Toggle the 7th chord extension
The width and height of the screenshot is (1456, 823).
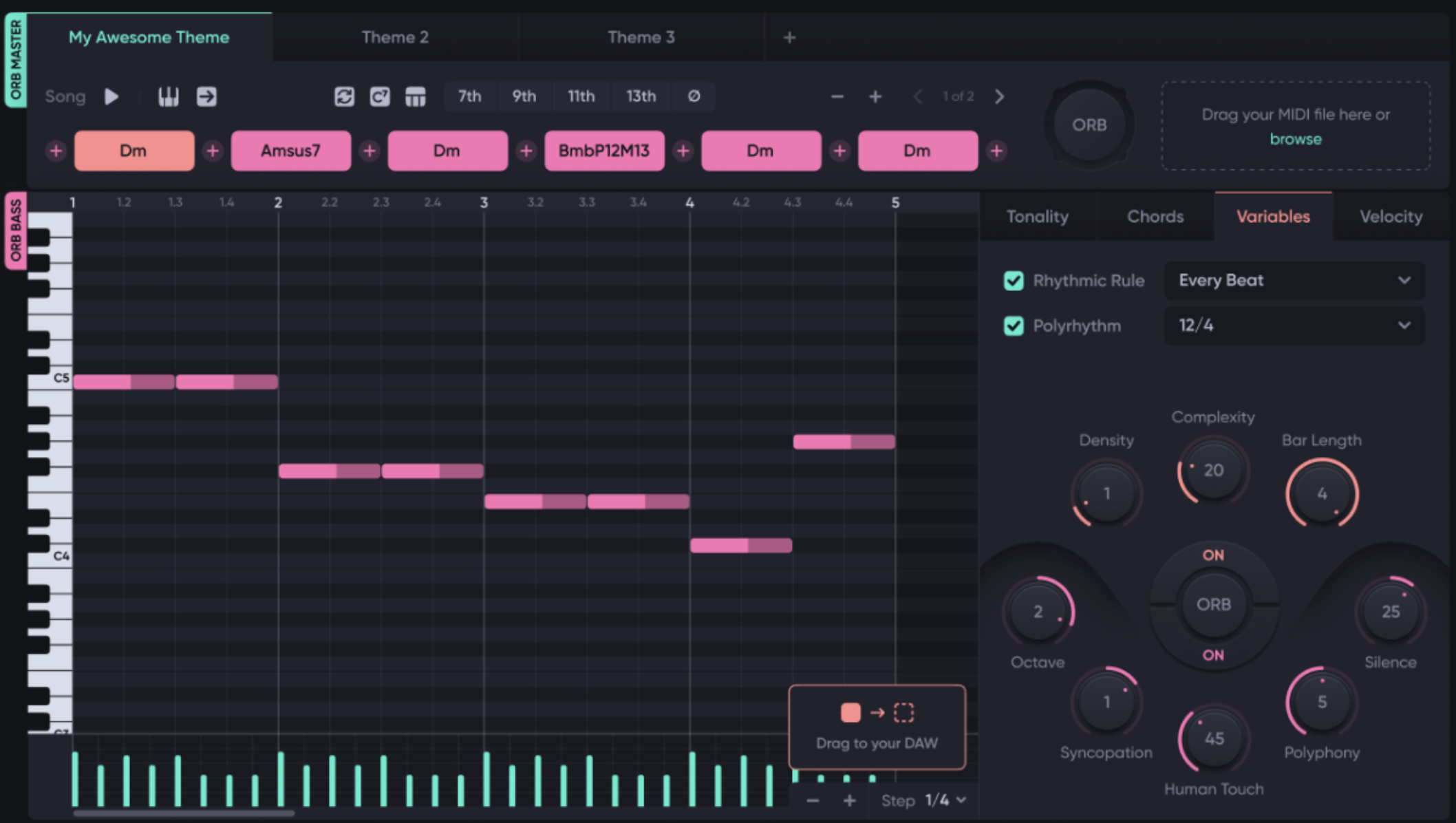pyautogui.click(x=470, y=96)
